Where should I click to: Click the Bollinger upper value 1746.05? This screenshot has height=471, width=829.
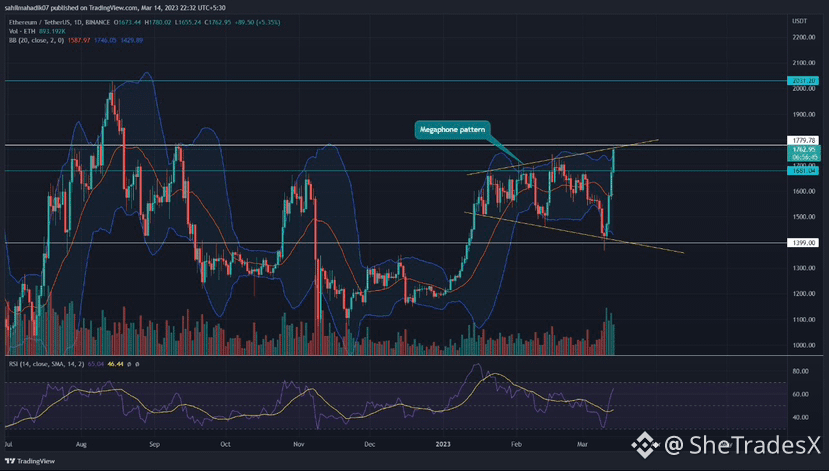pos(105,40)
